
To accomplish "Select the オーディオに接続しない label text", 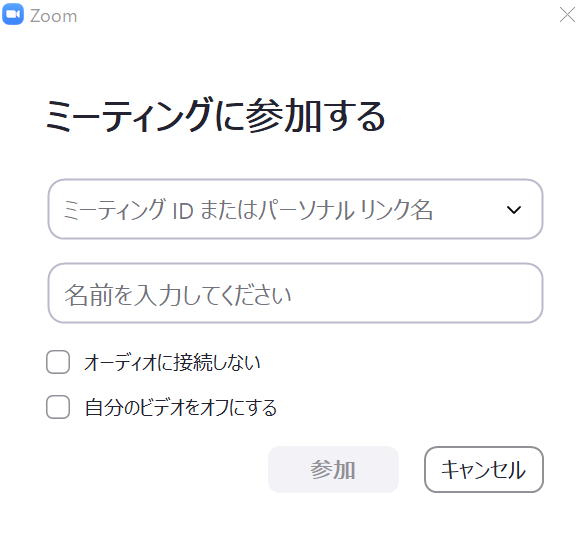I will click(x=172, y=362).
